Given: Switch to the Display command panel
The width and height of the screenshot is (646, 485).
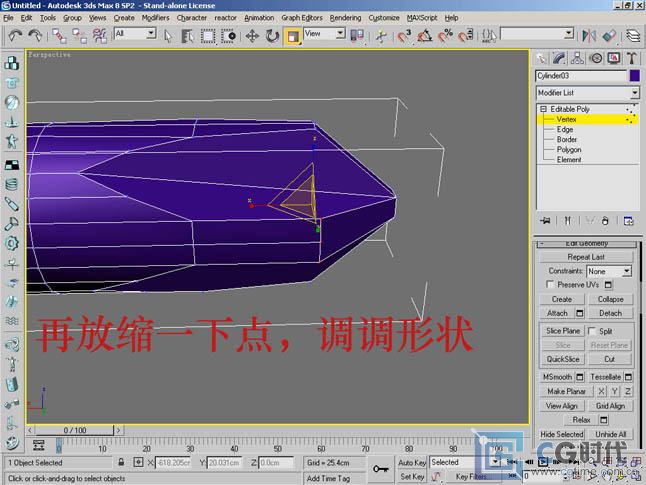Looking at the screenshot, I should 614,59.
